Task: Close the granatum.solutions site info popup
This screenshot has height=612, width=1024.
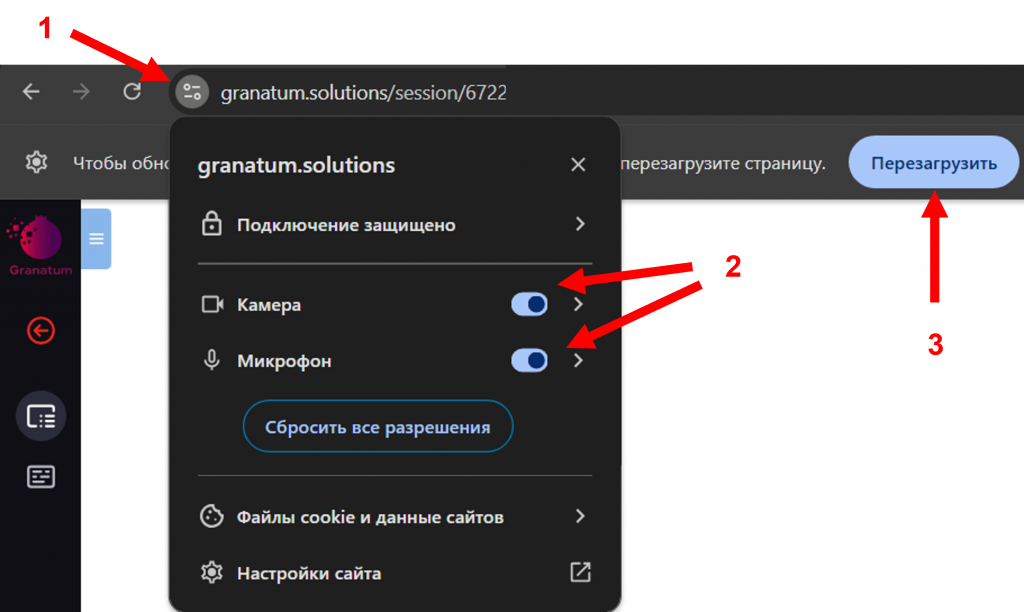Action: [x=578, y=165]
